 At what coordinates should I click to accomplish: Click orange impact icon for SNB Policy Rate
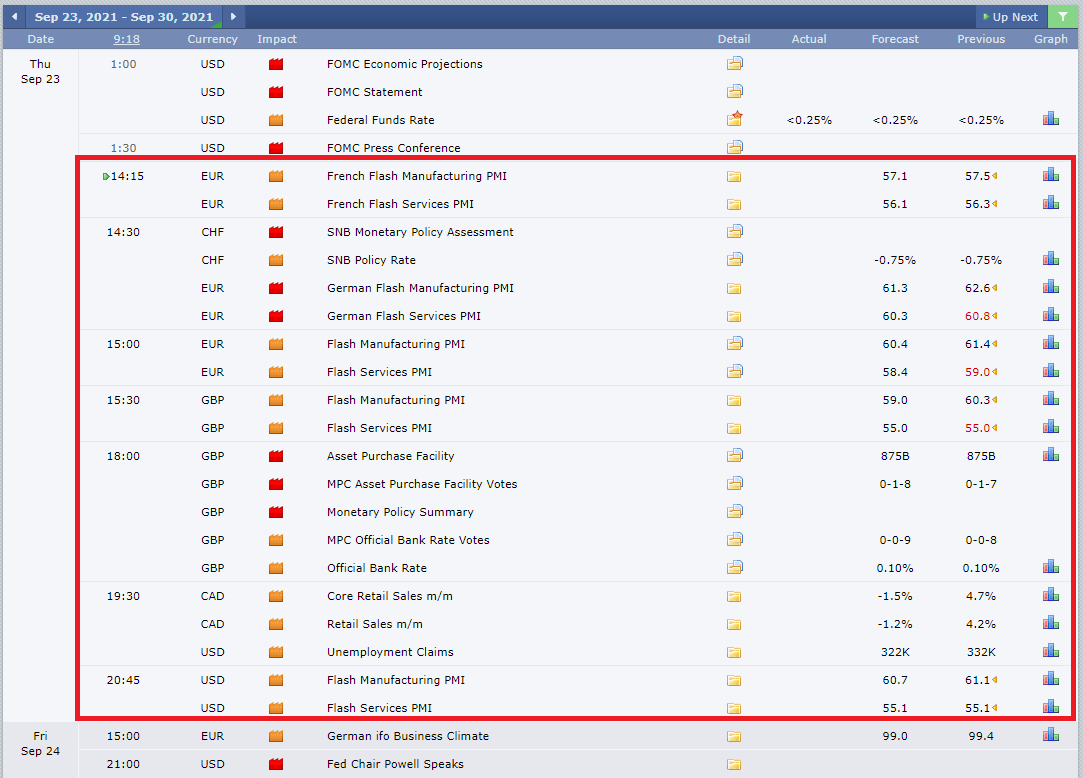[x=276, y=260]
